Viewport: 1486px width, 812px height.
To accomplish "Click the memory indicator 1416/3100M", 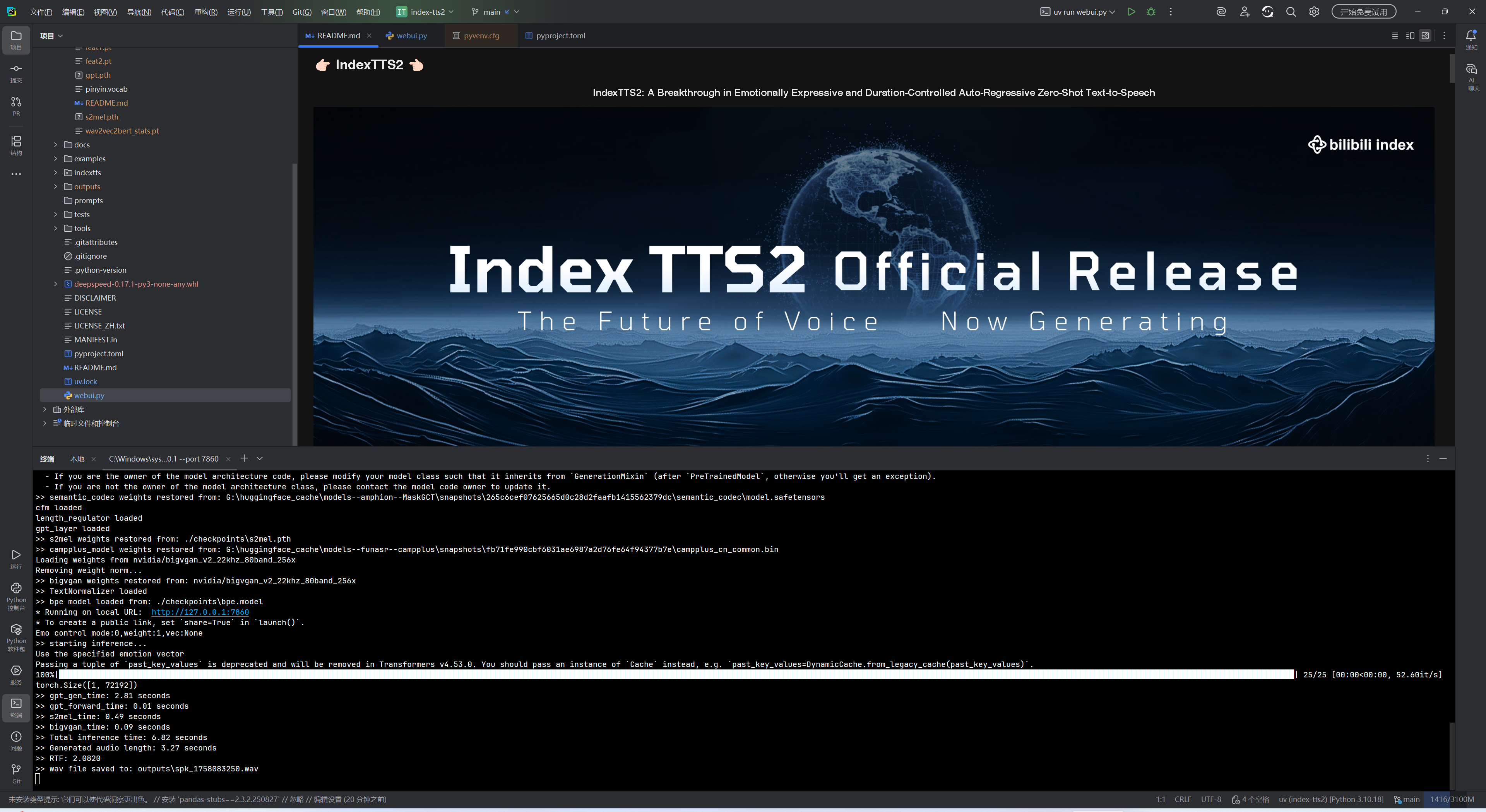I will point(1452,799).
